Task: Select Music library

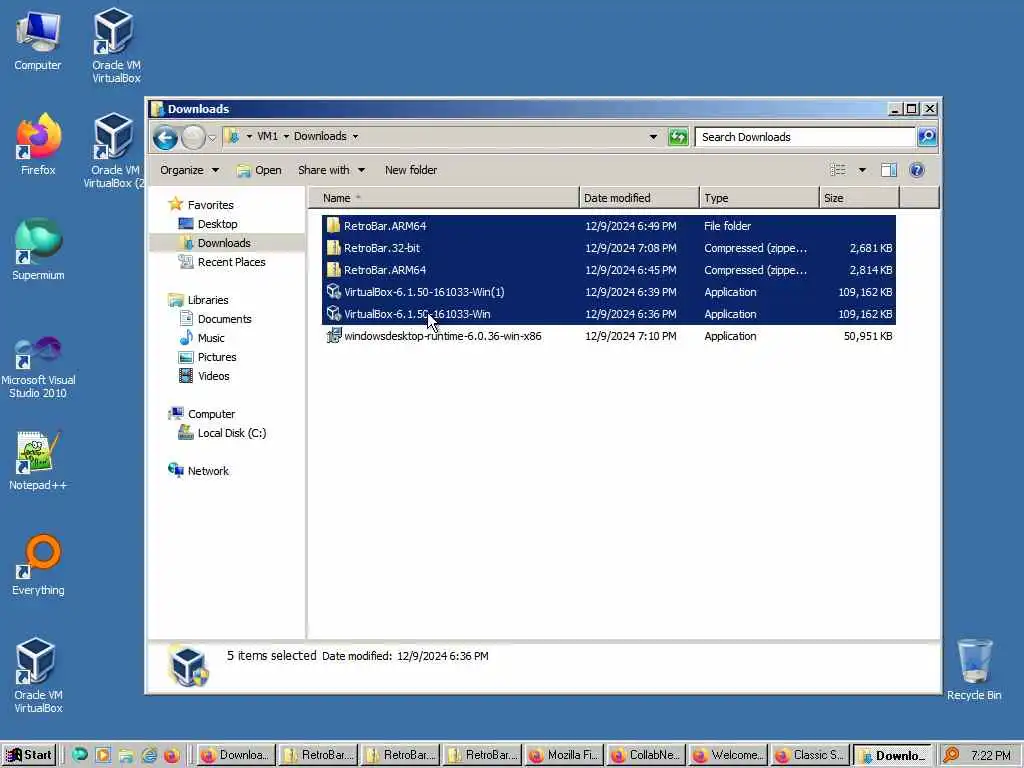Action: pyautogui.click(x=210, y=338)
